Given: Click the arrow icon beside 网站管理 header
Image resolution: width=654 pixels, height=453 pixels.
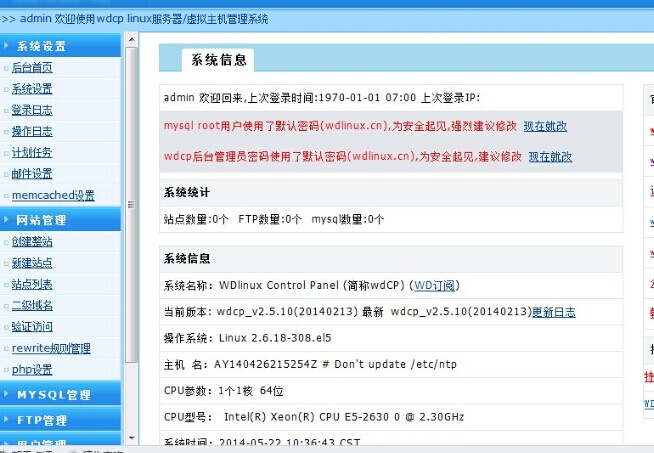Looking at the screenshot, I should tap(7, 220).
